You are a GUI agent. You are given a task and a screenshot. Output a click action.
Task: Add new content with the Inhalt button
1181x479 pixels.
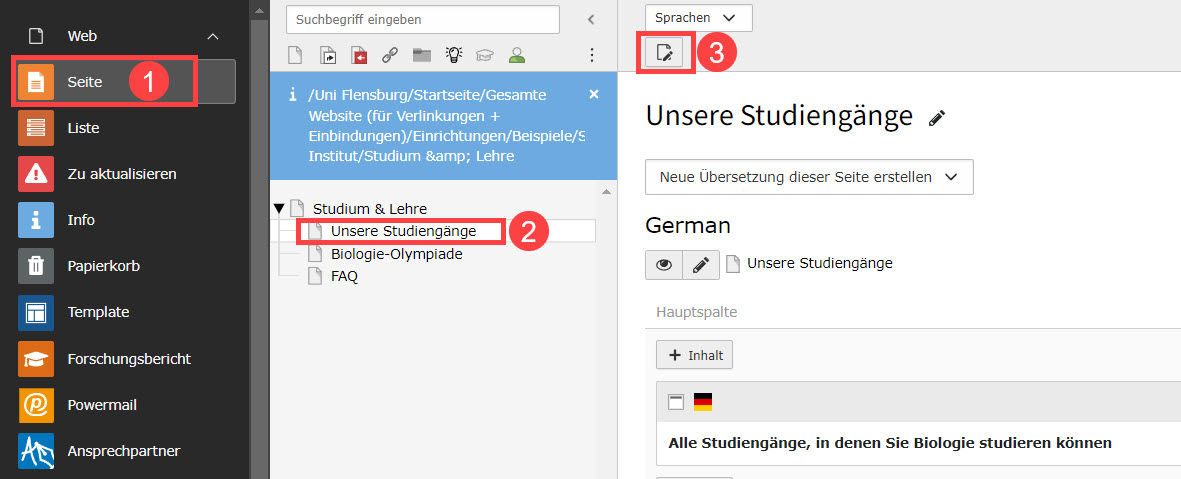point(694,355)
